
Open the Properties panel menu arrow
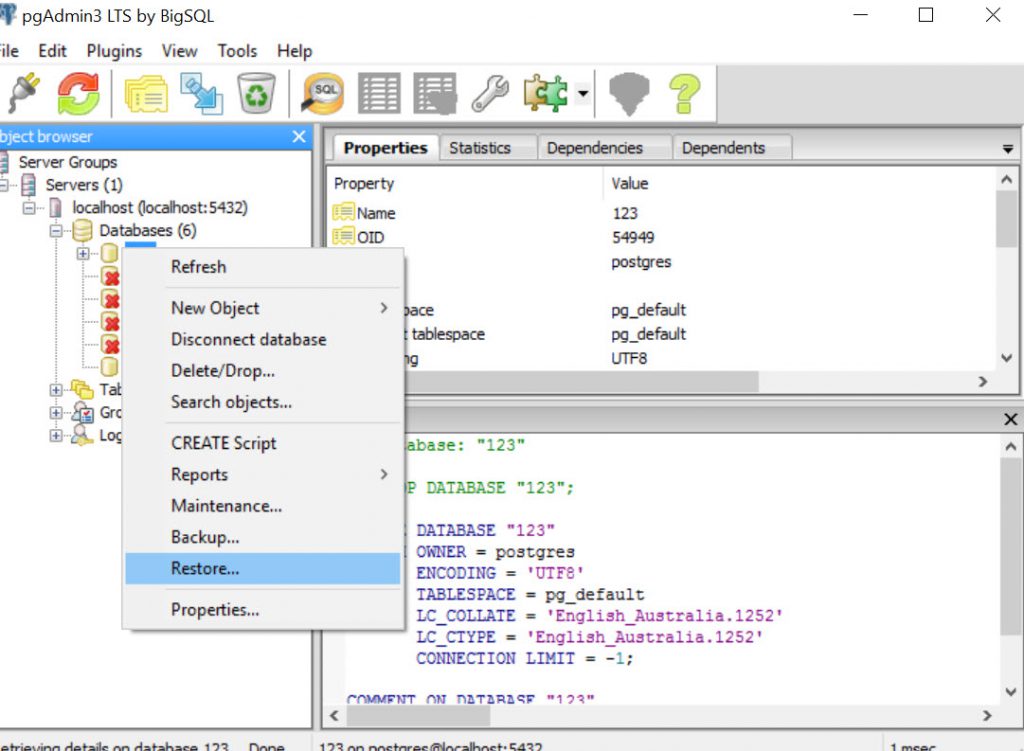click(1008, 147)
